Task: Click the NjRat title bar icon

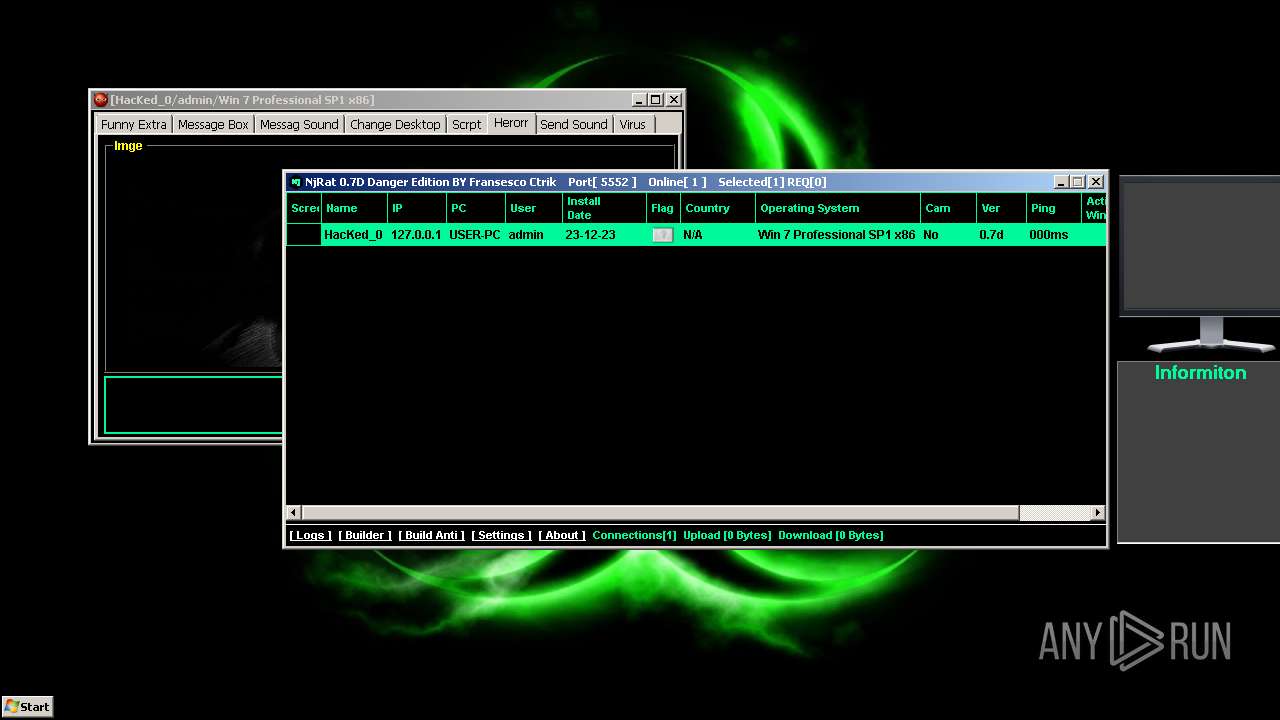Action: coord(296,182)
